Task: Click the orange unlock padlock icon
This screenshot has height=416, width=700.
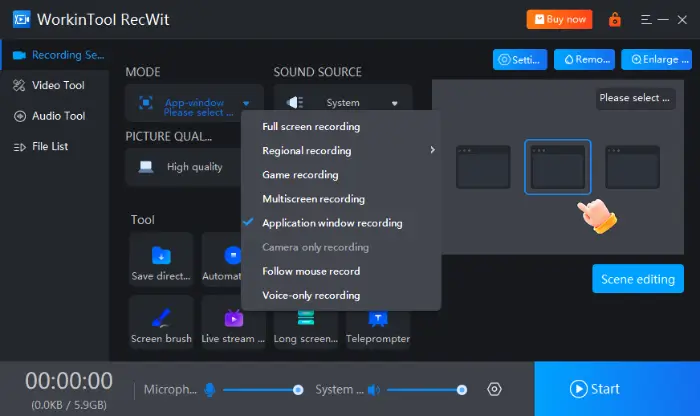Action: click(x=615, y=20)
